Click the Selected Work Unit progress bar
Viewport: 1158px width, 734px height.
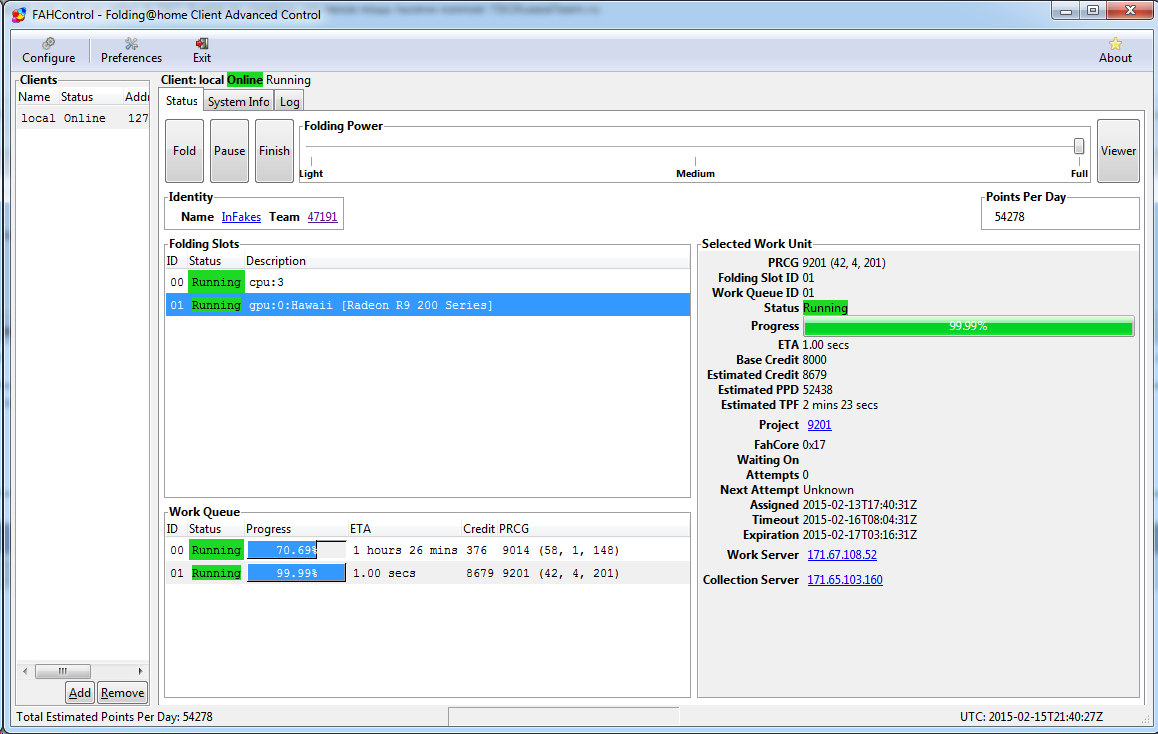(968, 326)
